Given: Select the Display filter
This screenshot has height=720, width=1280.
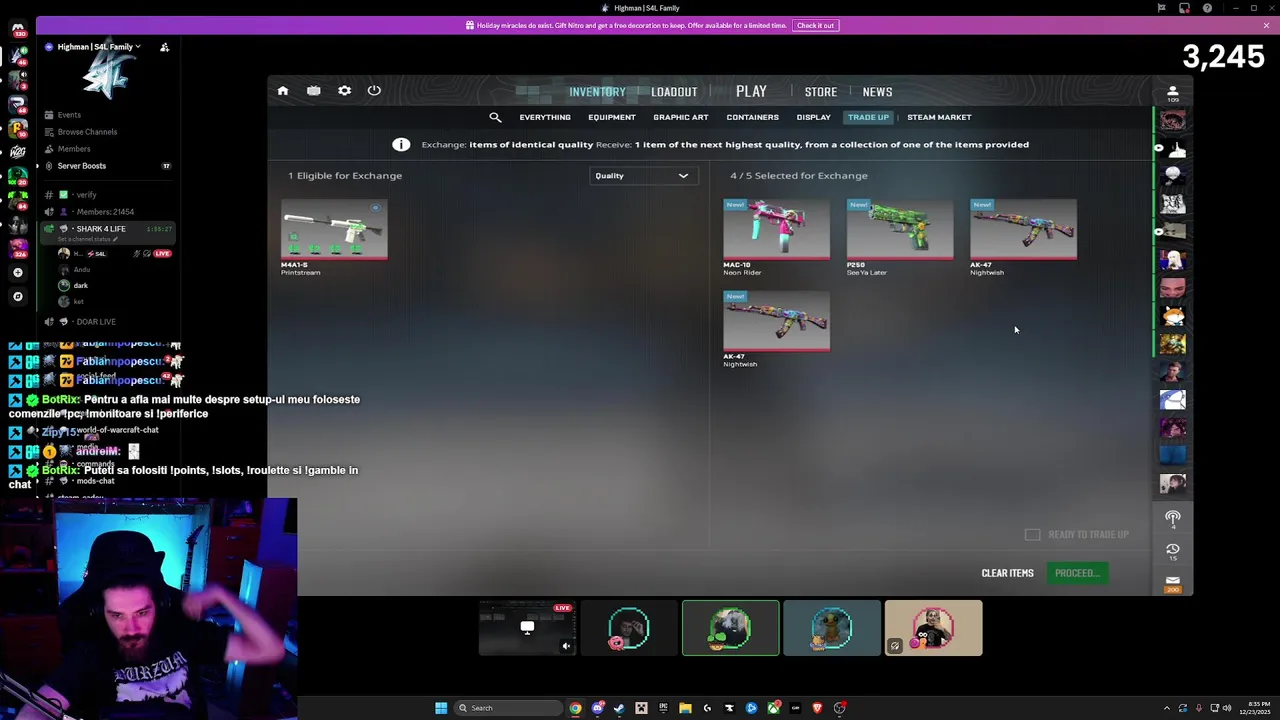Looking at the screenshot, I should [x=814, y=117].
